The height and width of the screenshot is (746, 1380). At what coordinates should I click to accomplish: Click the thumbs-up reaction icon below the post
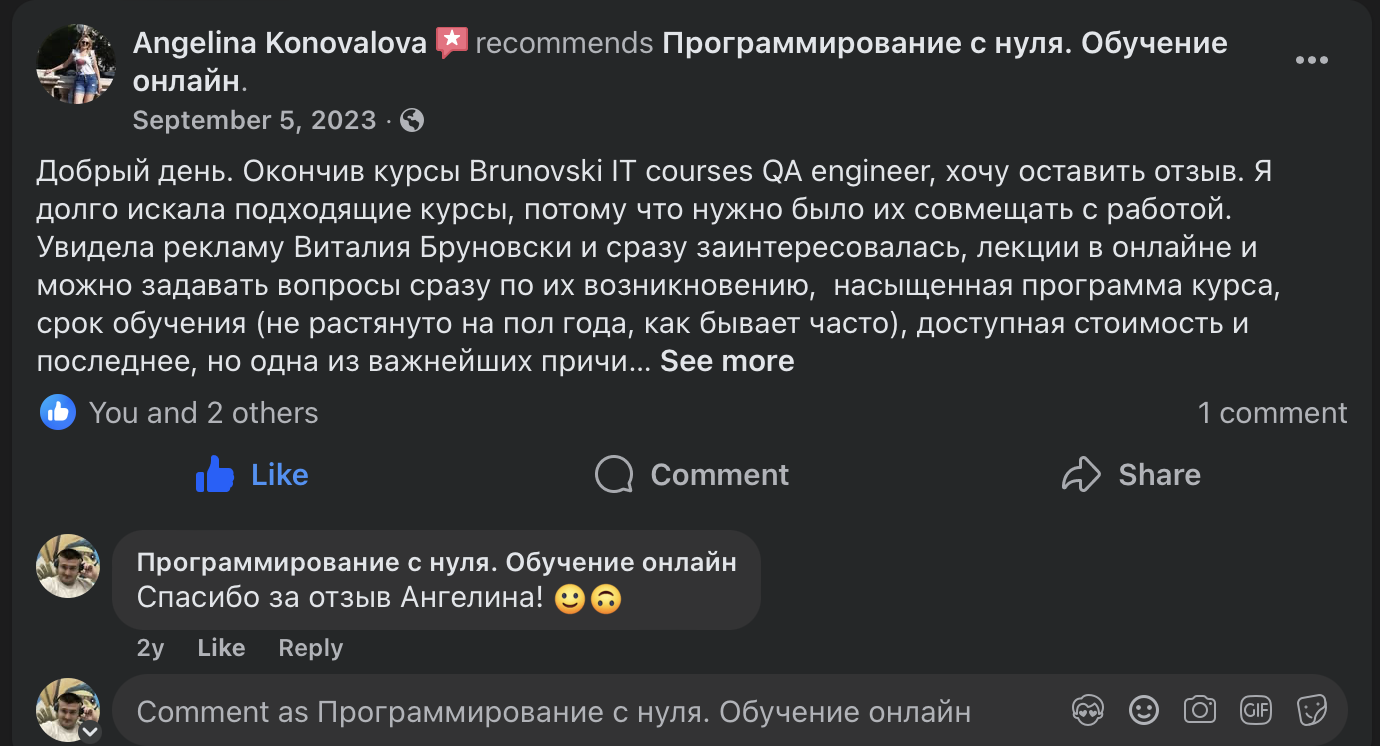[57, 412]
